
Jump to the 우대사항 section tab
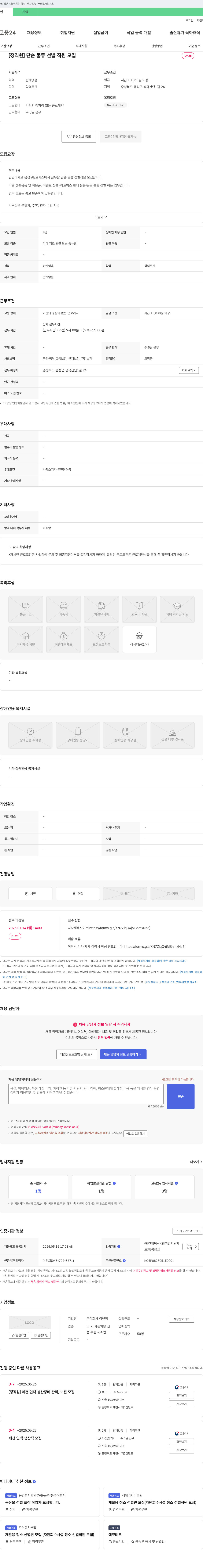click(x=81, y=46)
